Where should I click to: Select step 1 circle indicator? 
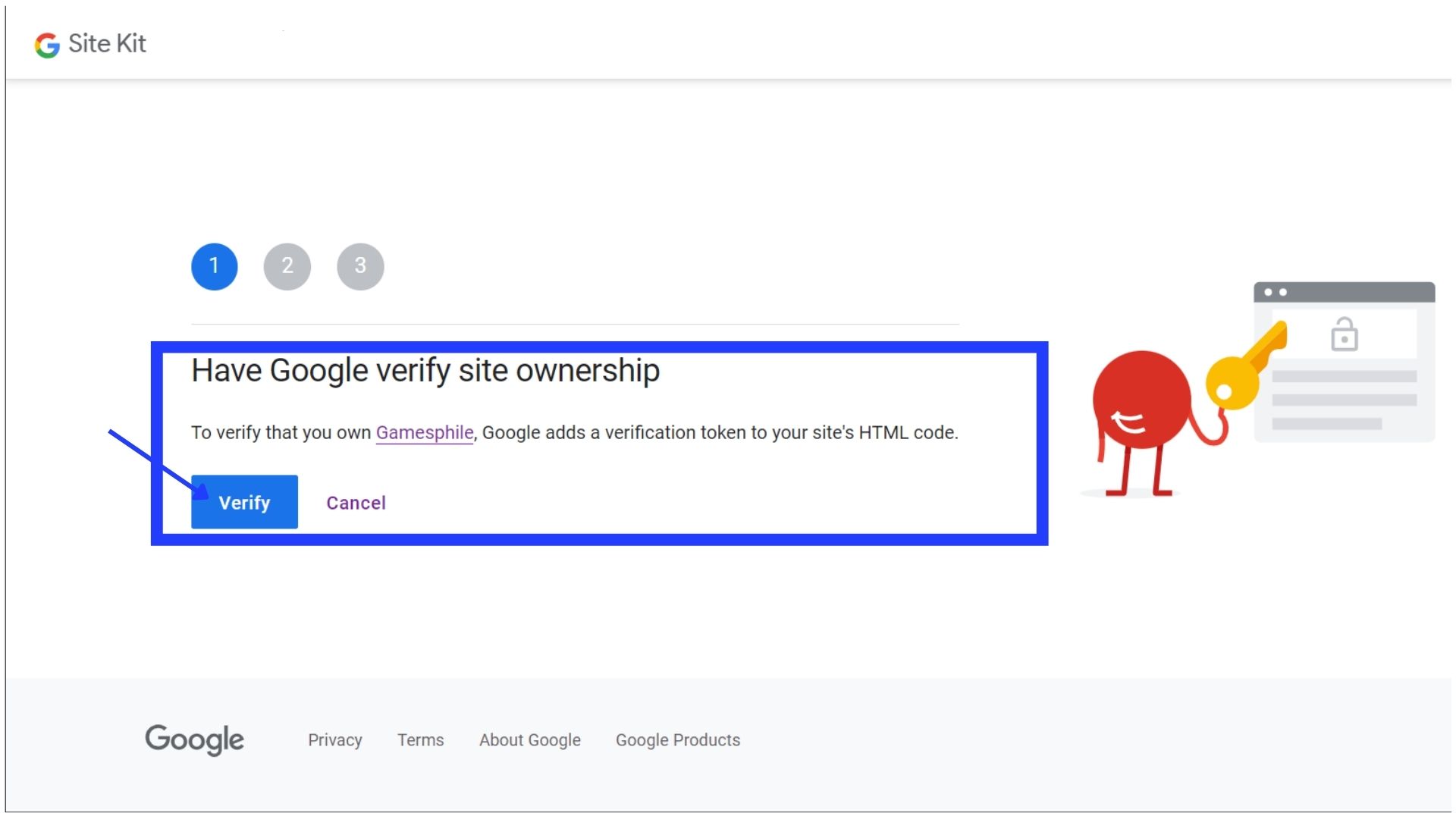215,266
